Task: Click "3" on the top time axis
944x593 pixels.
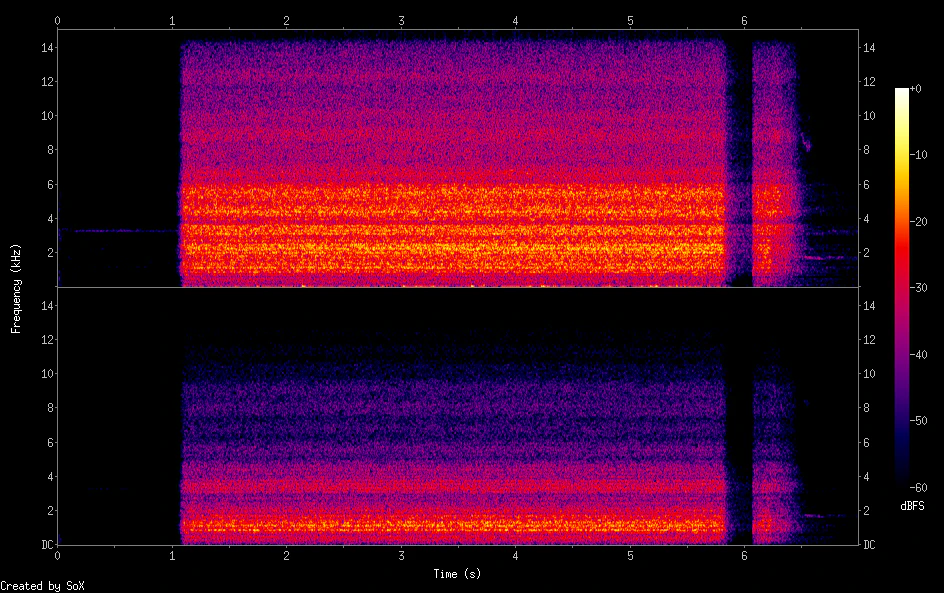Action: tap(401, 21)
